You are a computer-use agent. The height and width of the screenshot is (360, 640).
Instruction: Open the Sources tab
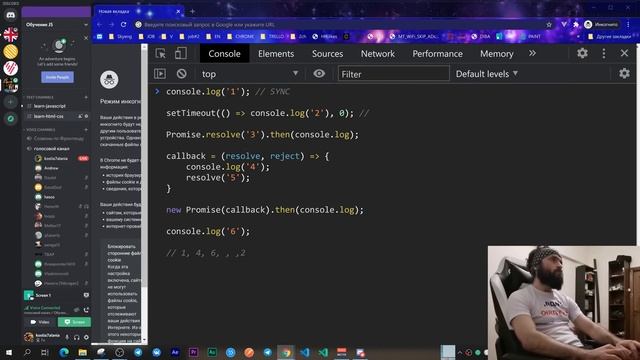point(327,54)
